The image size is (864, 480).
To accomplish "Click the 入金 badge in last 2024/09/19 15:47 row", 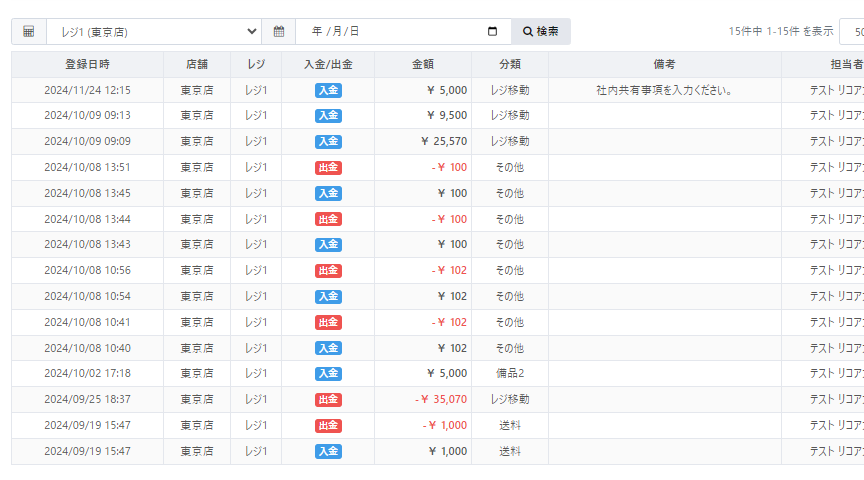I will coord(328,451).
